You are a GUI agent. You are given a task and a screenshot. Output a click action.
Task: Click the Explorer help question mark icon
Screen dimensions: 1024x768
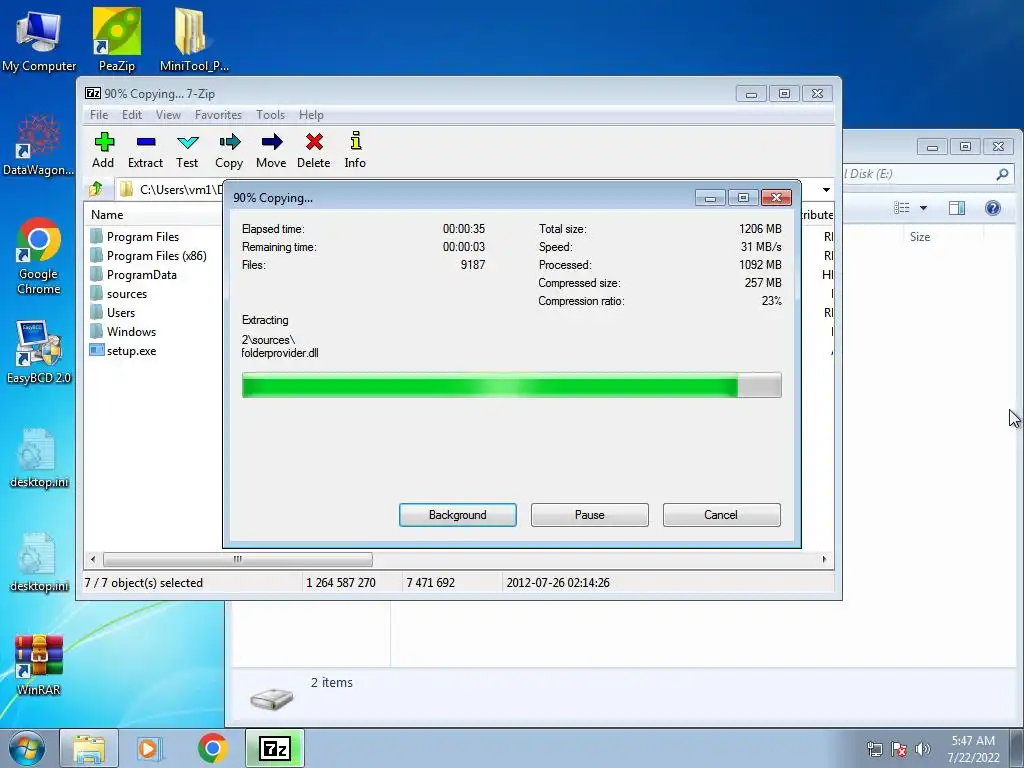[993, 208]
